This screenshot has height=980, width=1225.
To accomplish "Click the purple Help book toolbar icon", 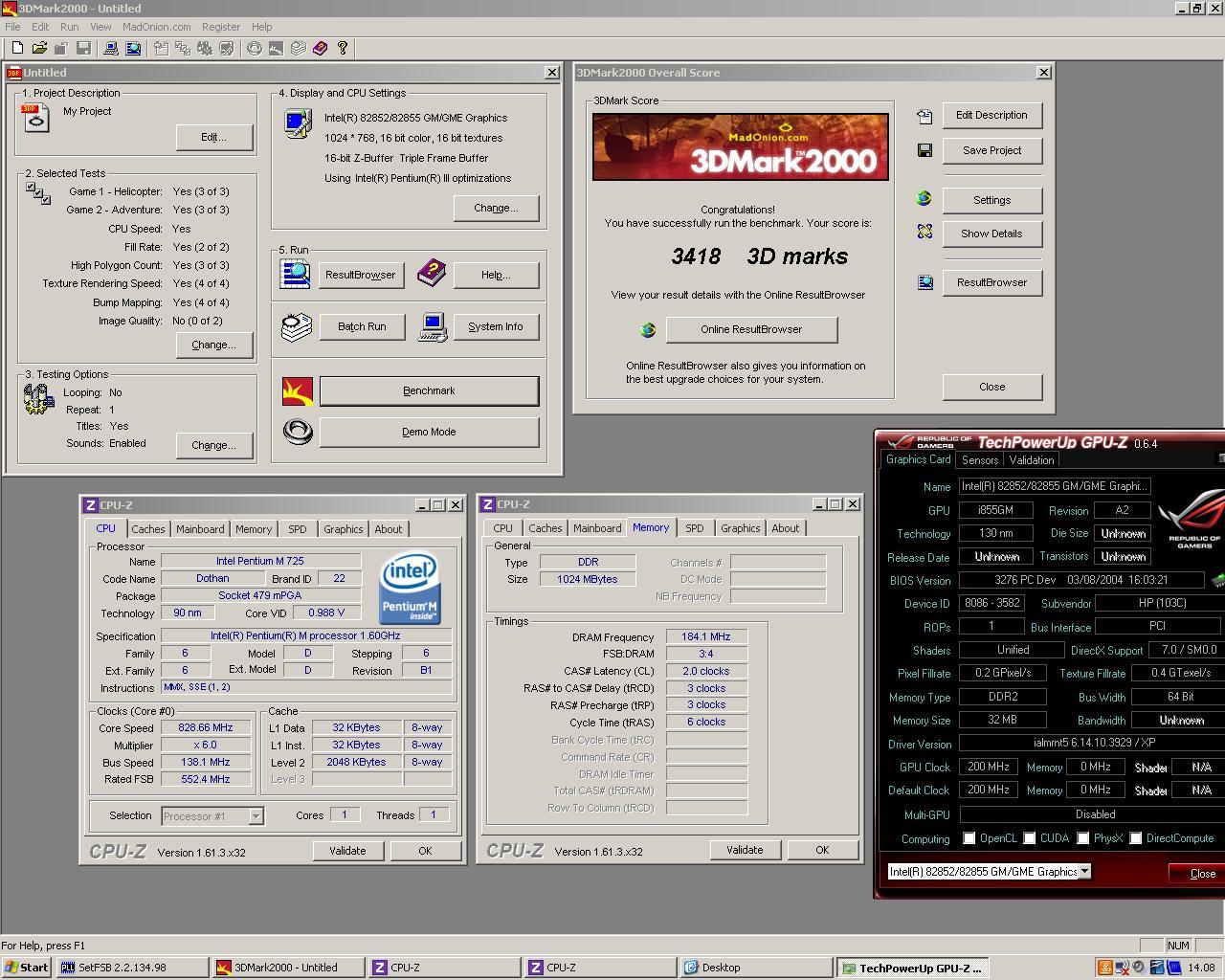I will point(321,48).
